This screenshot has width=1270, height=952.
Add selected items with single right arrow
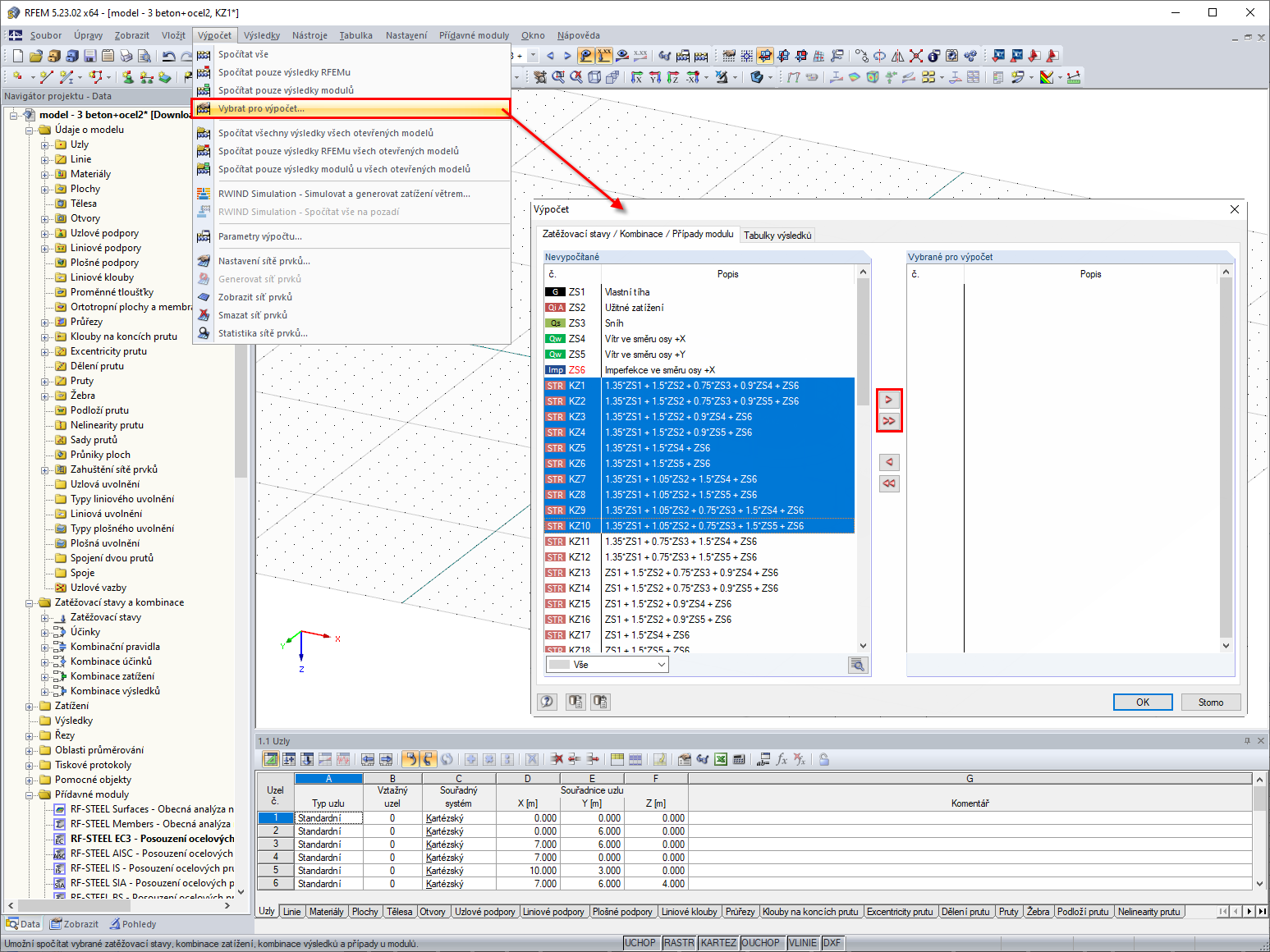click(889, 400)
